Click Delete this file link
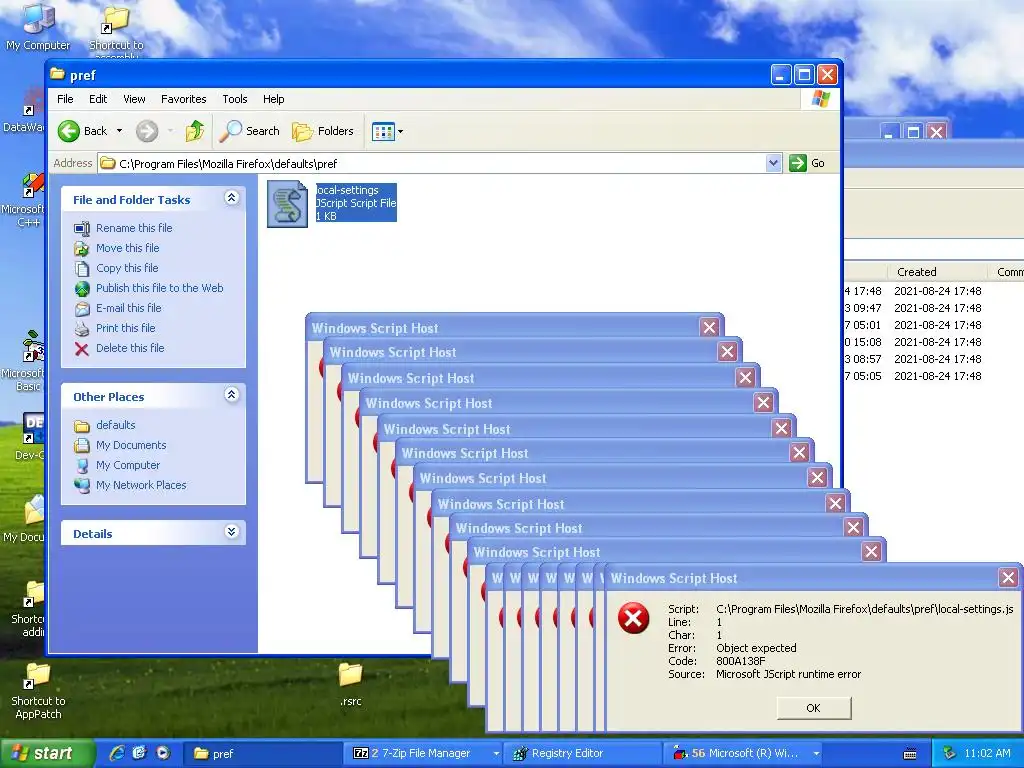The height and width of the screenshot is (768, 1024). 130,348
